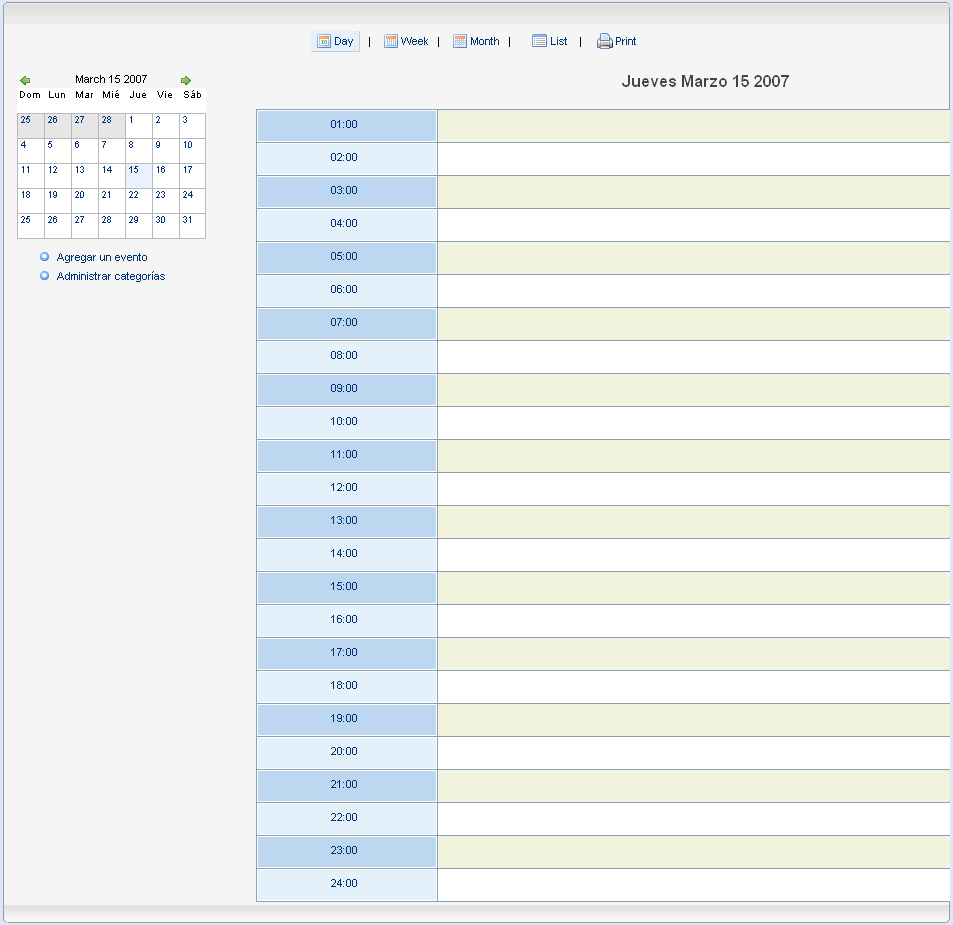Click the 01:00 time slot label
This screenshot has height=925, width=953.
tap(346, 126)
